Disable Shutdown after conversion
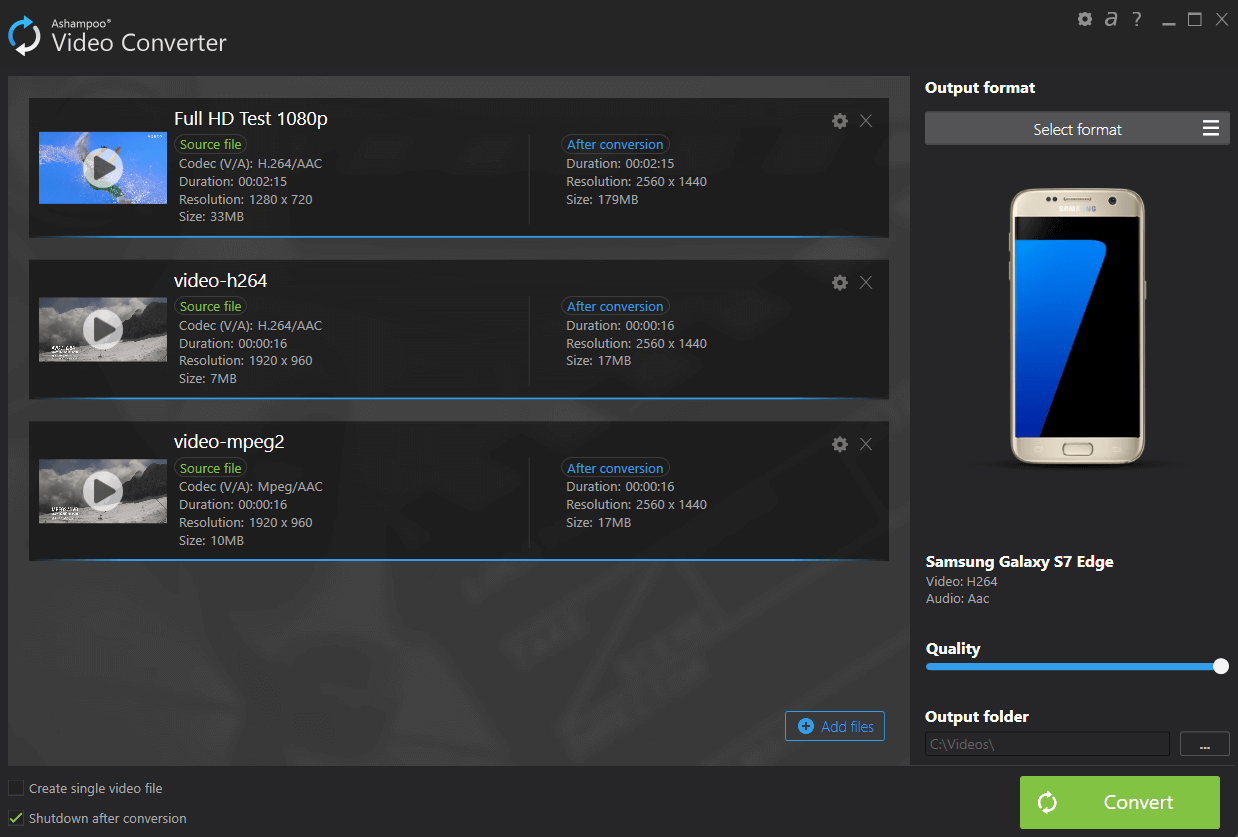 [x=15, y=817]
